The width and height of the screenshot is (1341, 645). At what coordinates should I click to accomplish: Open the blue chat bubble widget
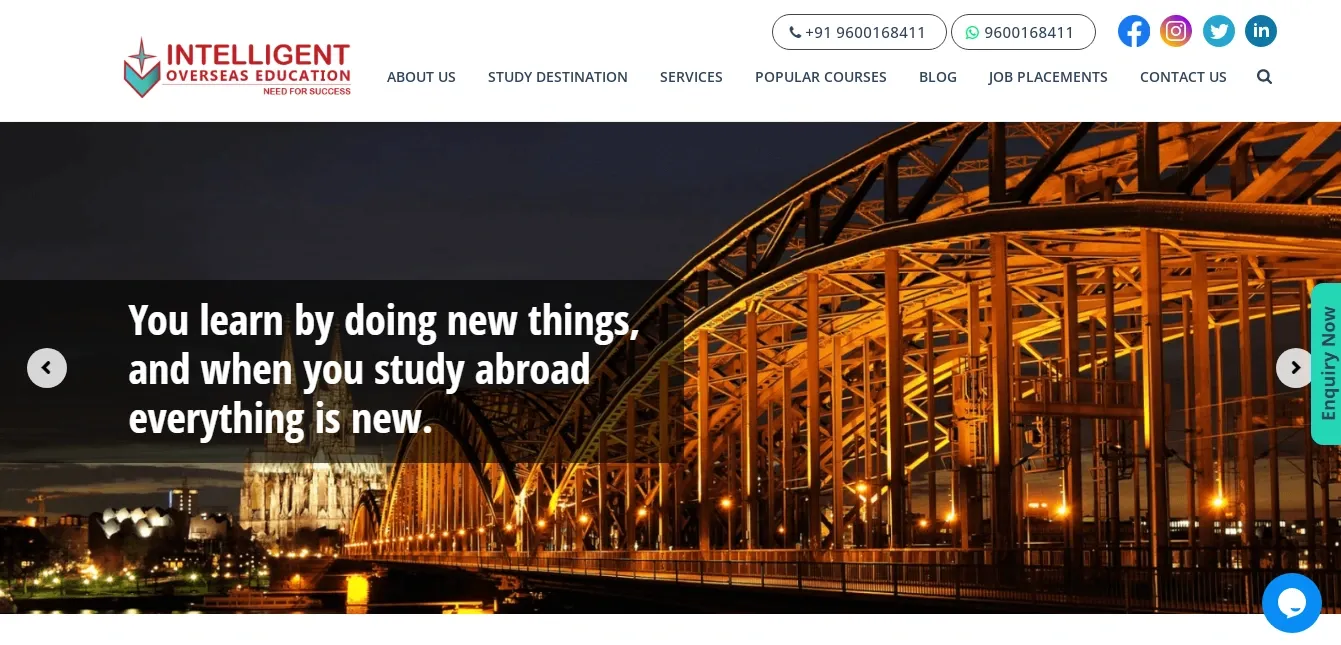coord(1292,603)
